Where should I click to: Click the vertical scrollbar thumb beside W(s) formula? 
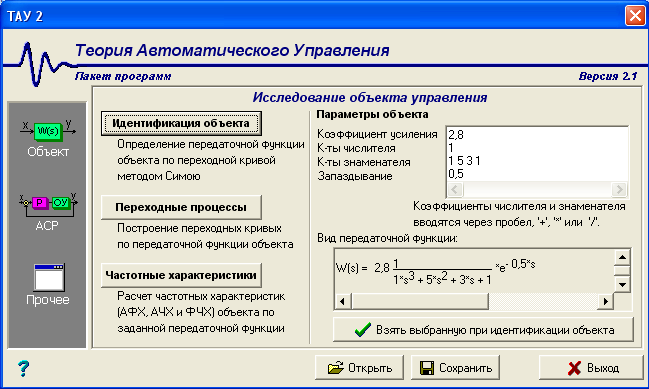click(622, 271)
